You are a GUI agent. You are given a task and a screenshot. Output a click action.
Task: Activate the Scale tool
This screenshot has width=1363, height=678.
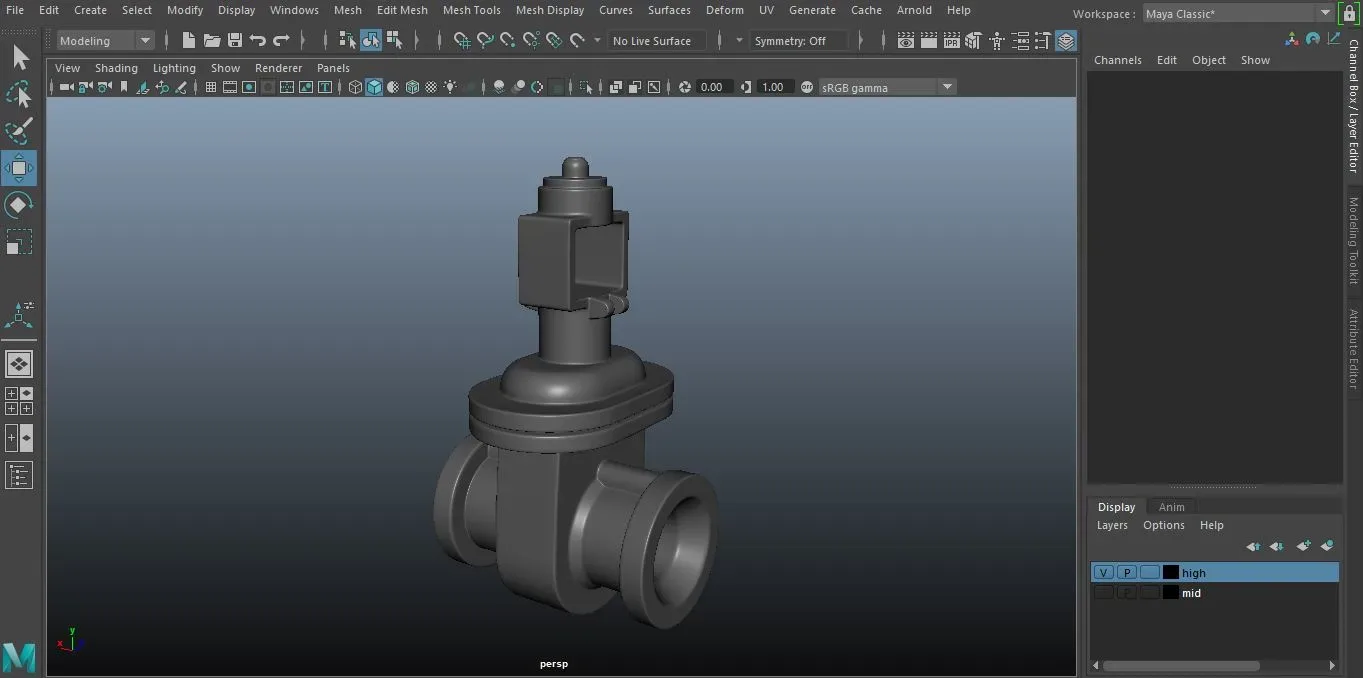(19, 242)
